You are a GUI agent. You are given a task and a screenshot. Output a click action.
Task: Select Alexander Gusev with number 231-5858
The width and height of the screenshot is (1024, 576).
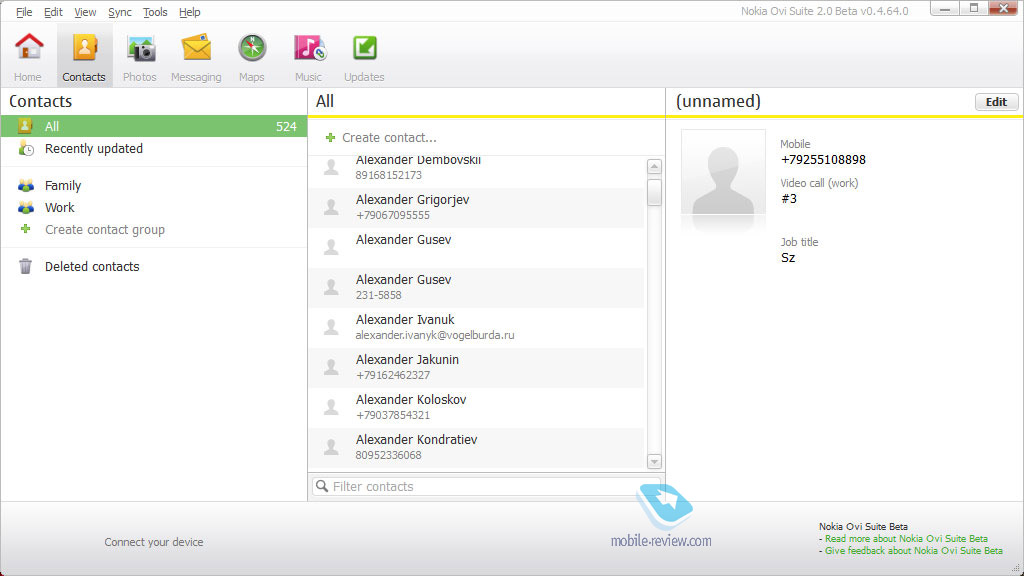pos(477,287)
